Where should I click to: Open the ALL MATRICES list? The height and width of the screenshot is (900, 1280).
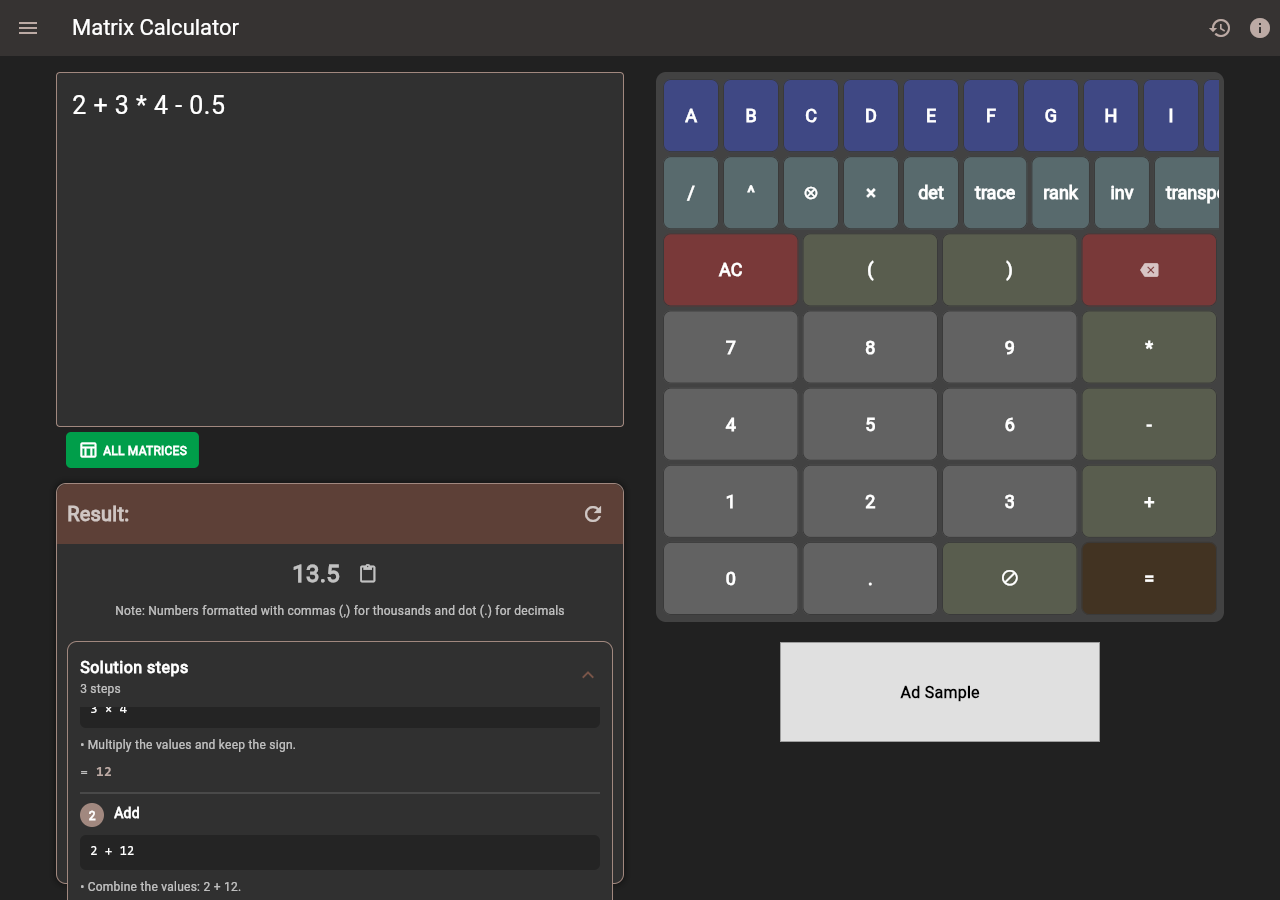(133, 450)
